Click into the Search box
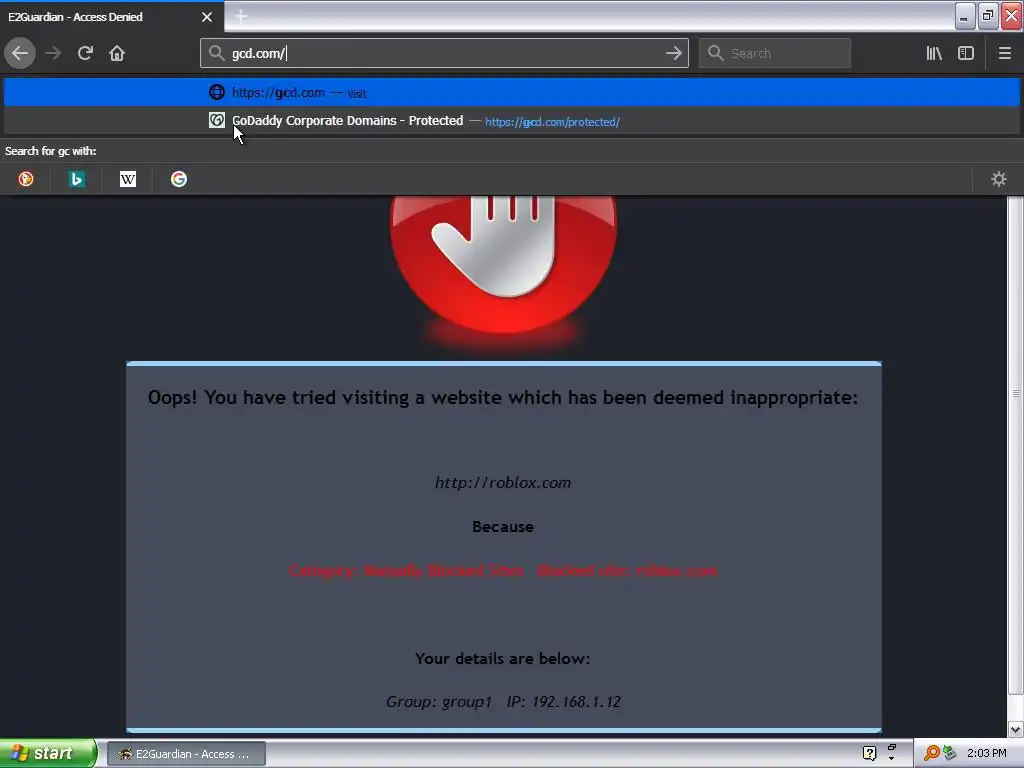This screenshot has height=768, width=1024. (x=775, y=53)
